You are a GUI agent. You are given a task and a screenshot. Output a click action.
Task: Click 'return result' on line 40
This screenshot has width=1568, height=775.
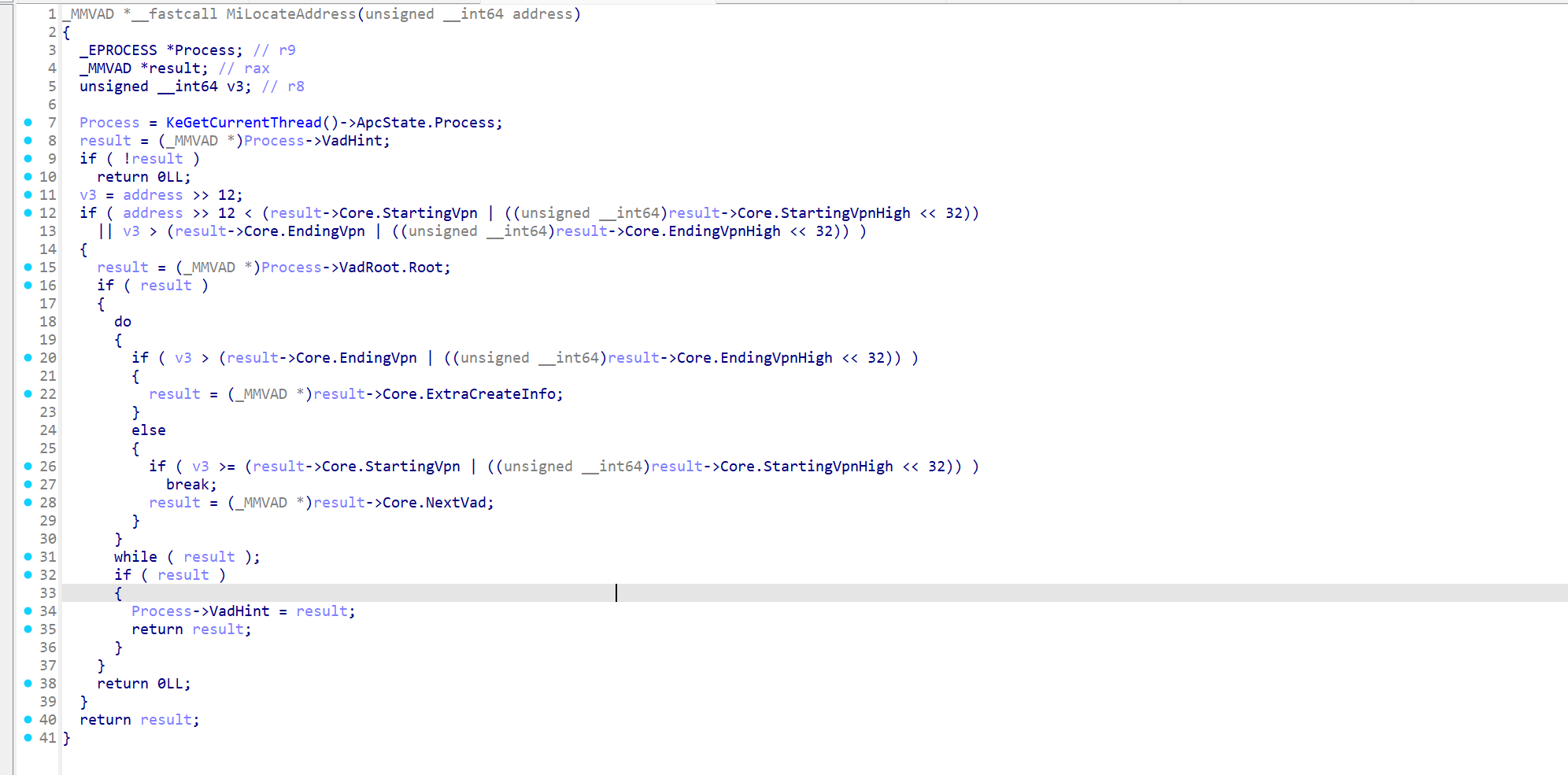point(135,720)
